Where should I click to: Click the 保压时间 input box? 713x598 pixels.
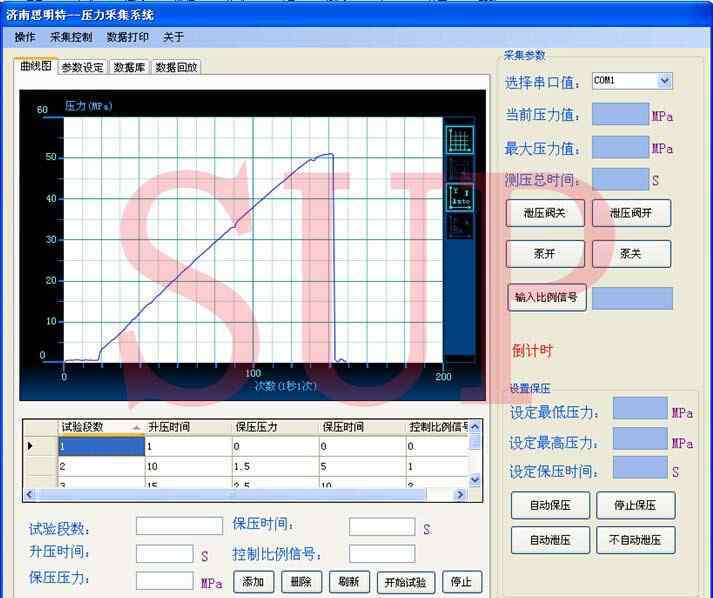[382, 527]
